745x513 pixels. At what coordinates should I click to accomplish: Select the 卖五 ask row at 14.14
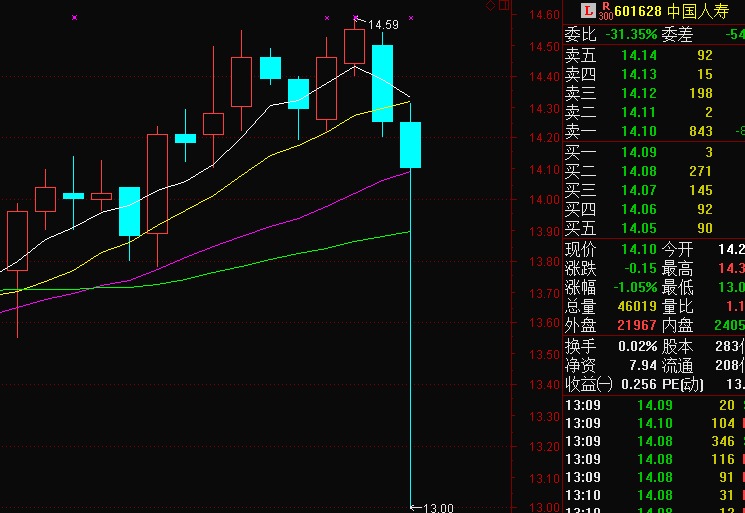pos(640,55)
